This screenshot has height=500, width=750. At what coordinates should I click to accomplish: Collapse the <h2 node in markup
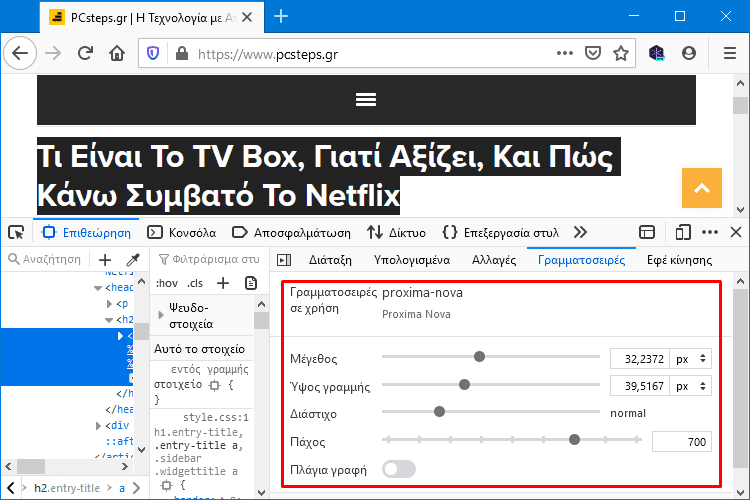click(109, 320)
